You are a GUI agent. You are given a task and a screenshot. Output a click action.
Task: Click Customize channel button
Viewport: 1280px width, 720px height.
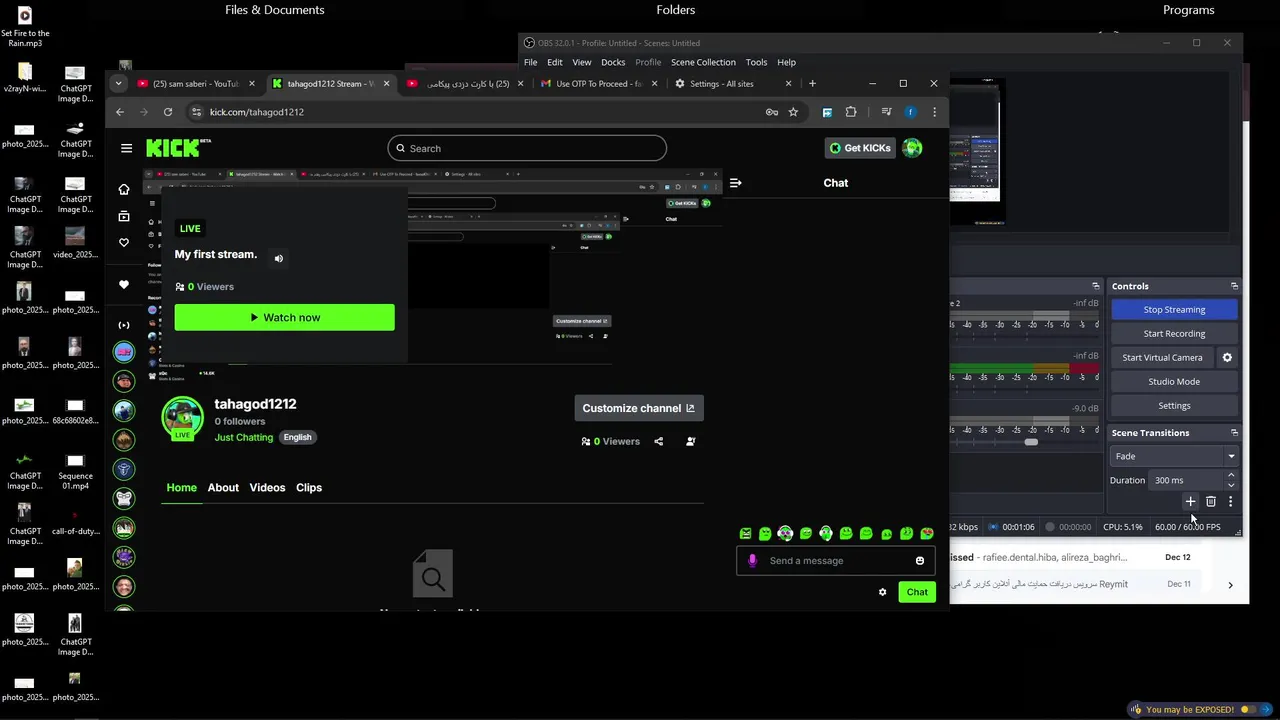tap(639, 408)
